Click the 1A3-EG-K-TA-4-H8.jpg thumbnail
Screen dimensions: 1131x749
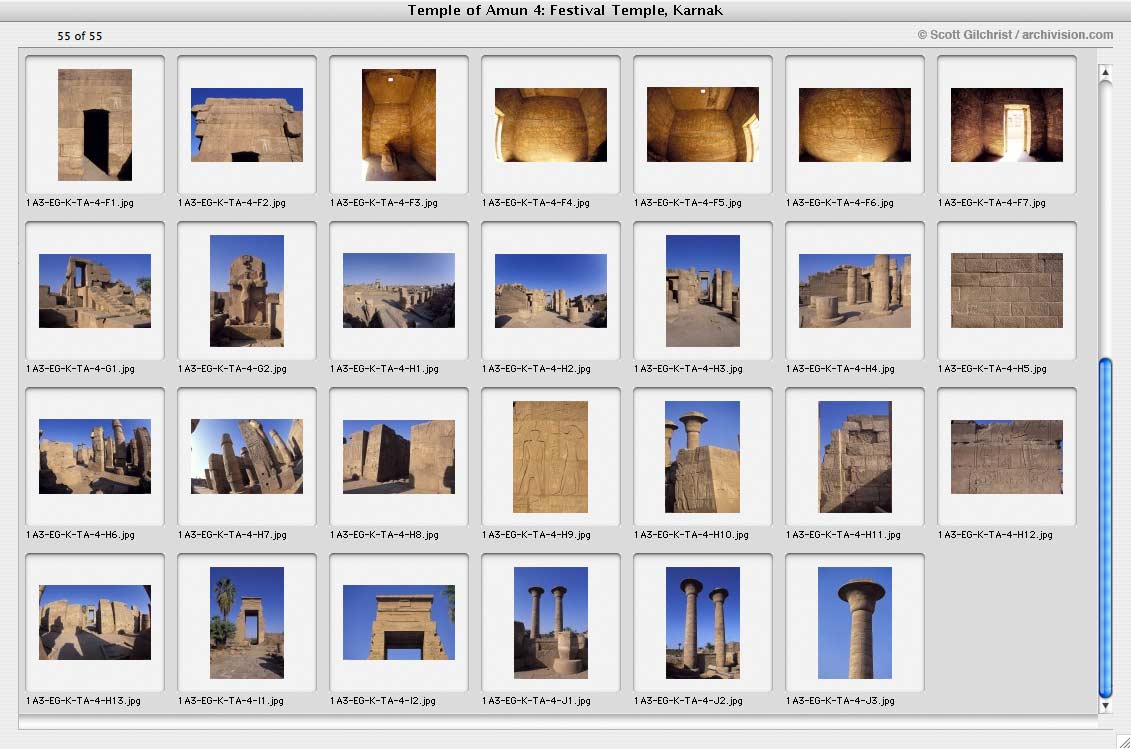click(399, 457)
